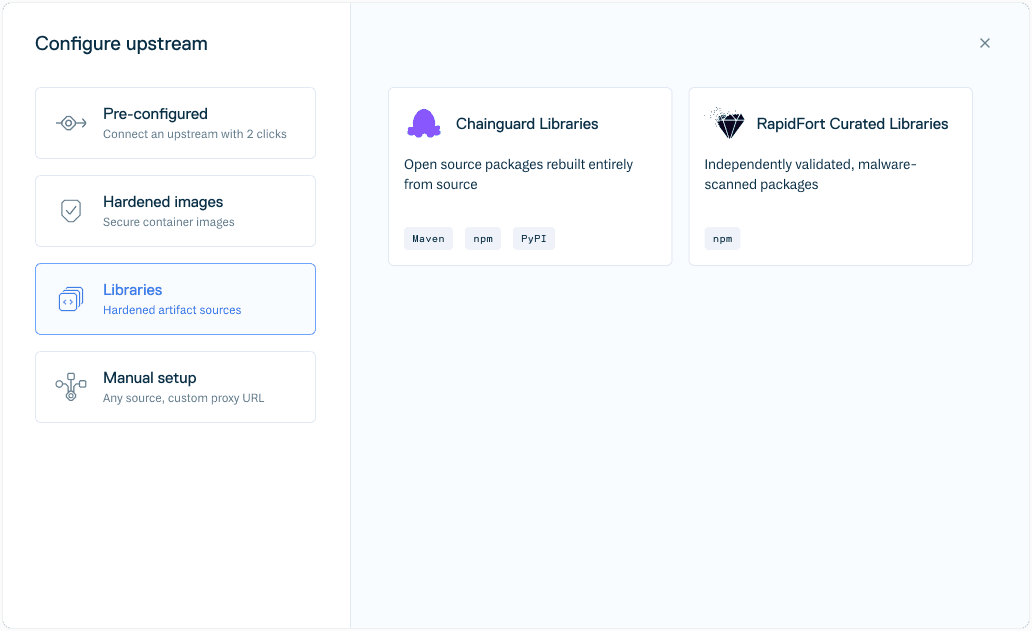1032x631 pixels.
Task: Click the PyPI tag on Chainguard card
Action: coord(534,239)
